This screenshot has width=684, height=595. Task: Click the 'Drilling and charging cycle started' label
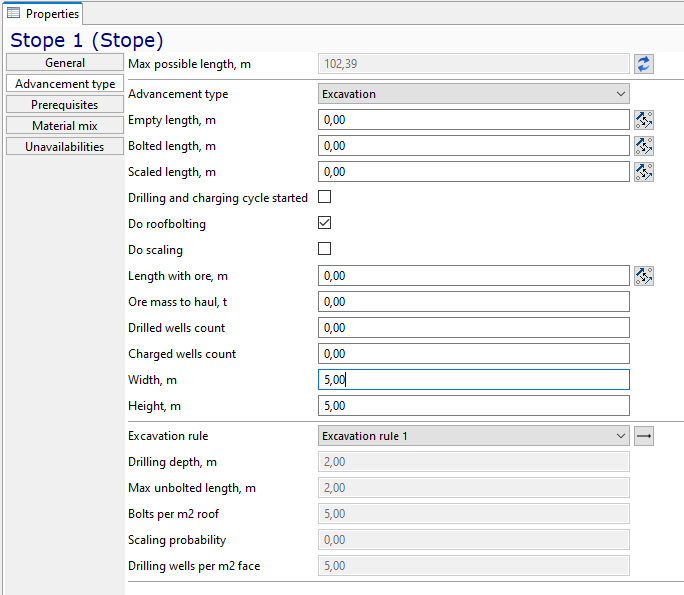tap(218, 198)
